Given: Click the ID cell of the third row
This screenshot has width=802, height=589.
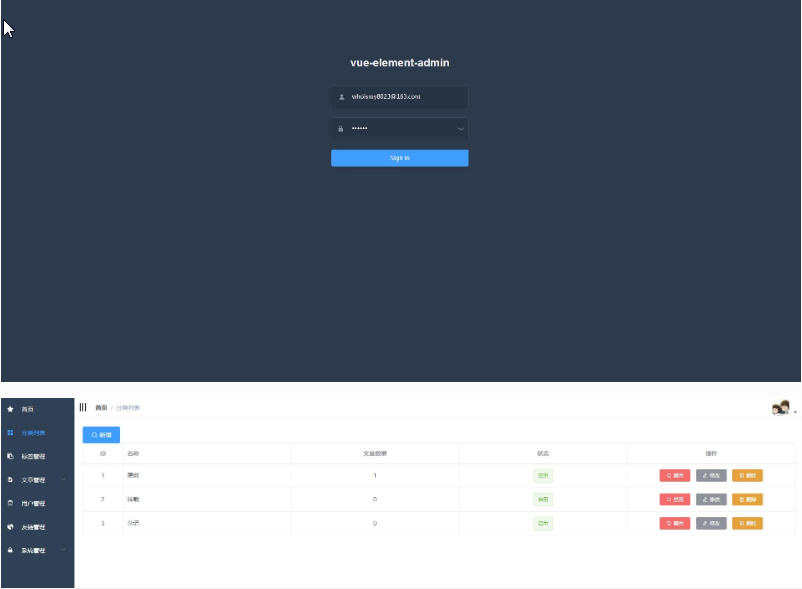Looking at the screenshot, I should coord(103,523).
